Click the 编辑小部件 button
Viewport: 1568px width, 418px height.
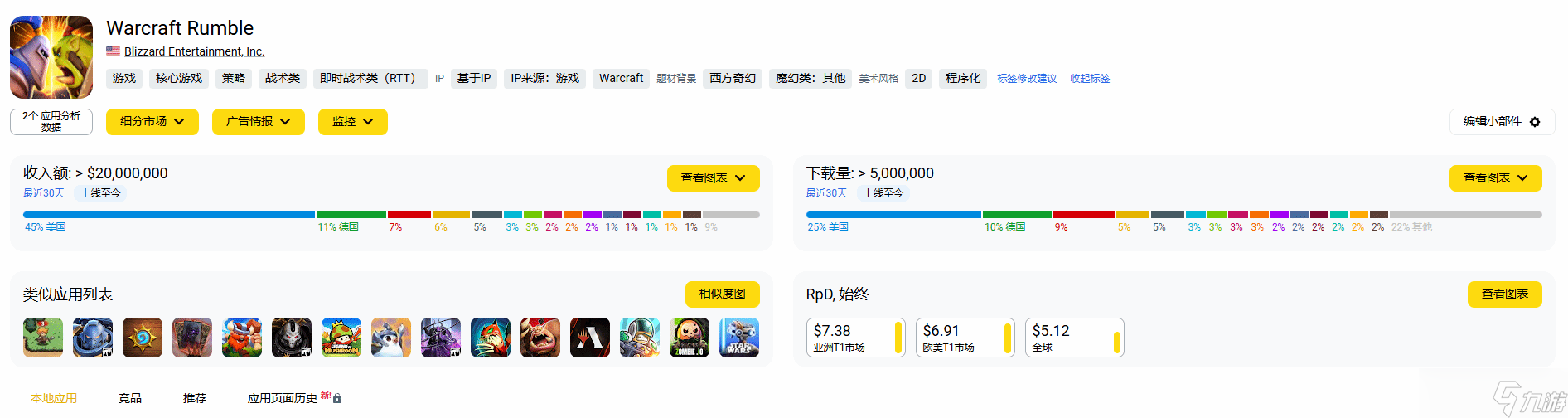1503,121
